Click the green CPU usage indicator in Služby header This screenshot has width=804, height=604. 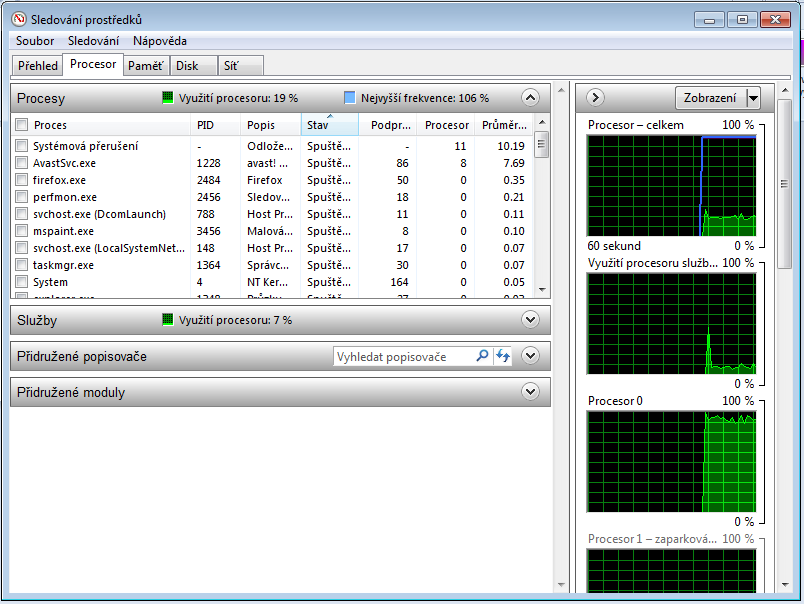[168, 319]
